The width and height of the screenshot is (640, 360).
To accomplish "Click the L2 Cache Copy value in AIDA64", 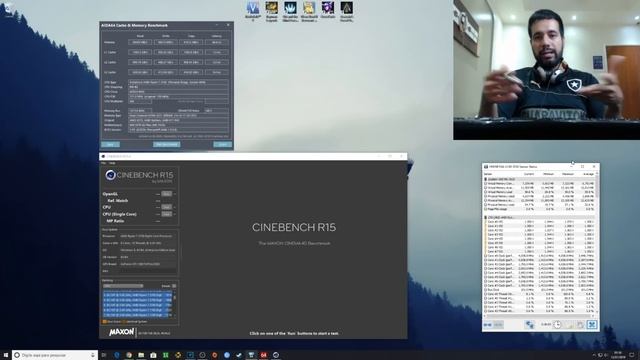I will pyautogui.click(x=191, y=62).
